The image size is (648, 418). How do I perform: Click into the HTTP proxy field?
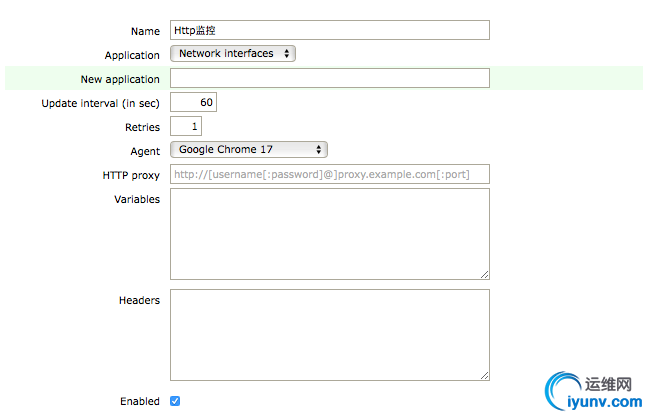pyautogui.click(x=329, y=174)
